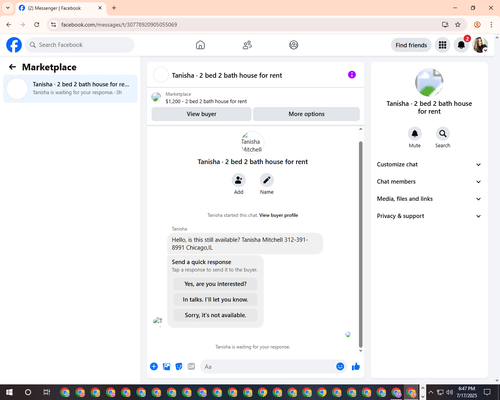This screenshot has height=400, width=500.
Task: Send quick response 'In talks. I'll let you know.'
Action: pyautogui.click(x=215, y=300)
